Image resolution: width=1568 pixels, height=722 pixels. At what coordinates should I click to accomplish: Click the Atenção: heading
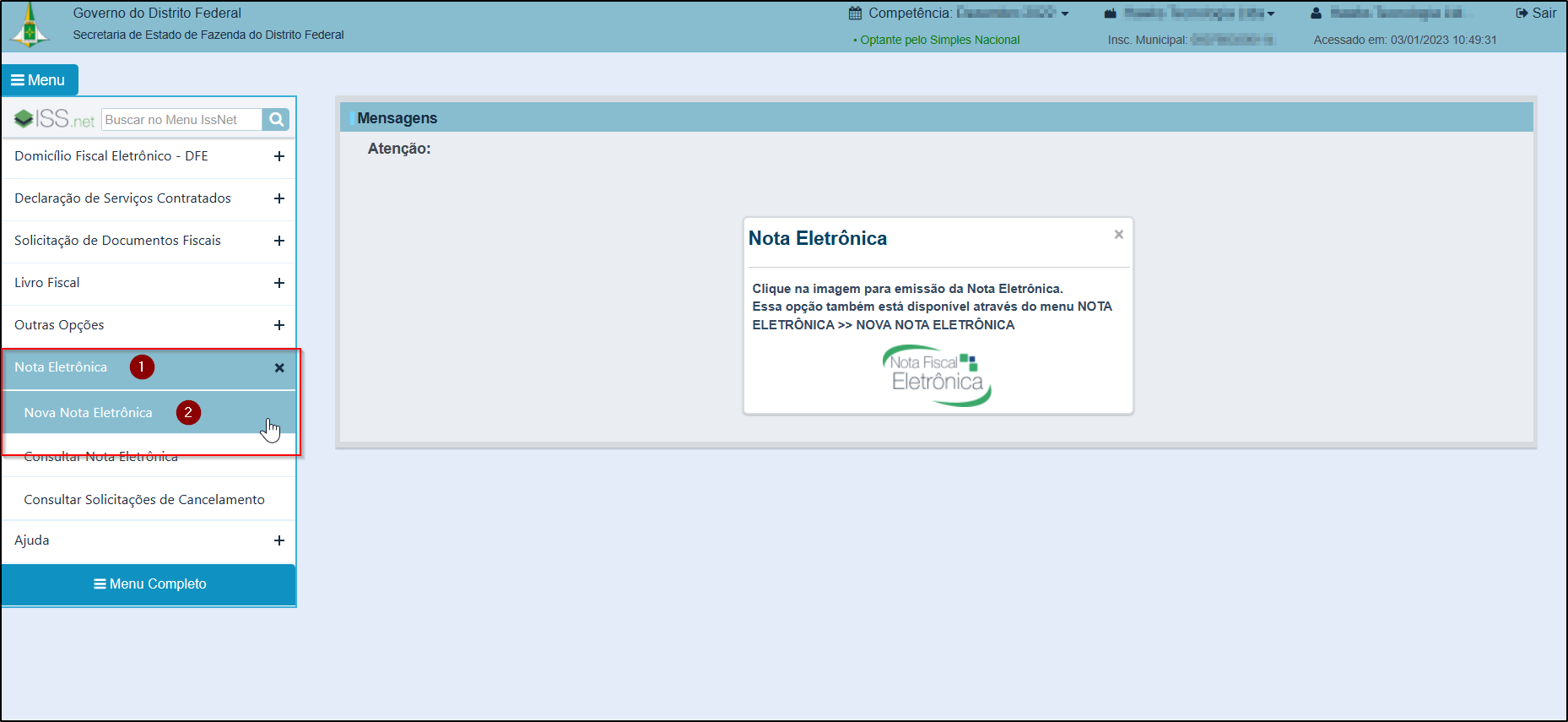(399, 149)
